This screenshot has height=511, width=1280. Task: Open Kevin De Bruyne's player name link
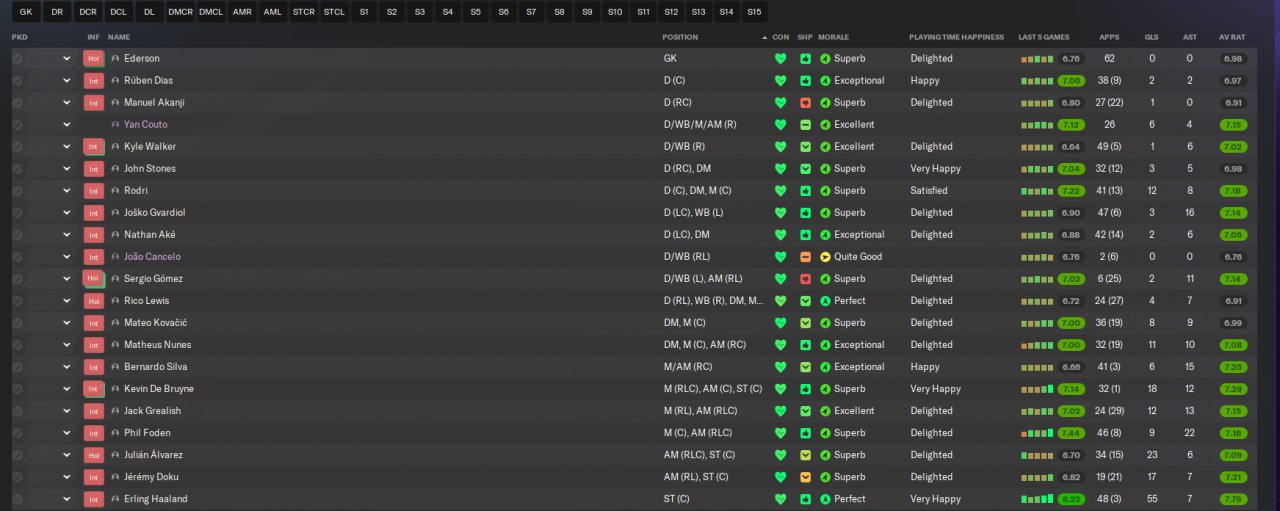[x=158, y=389]
